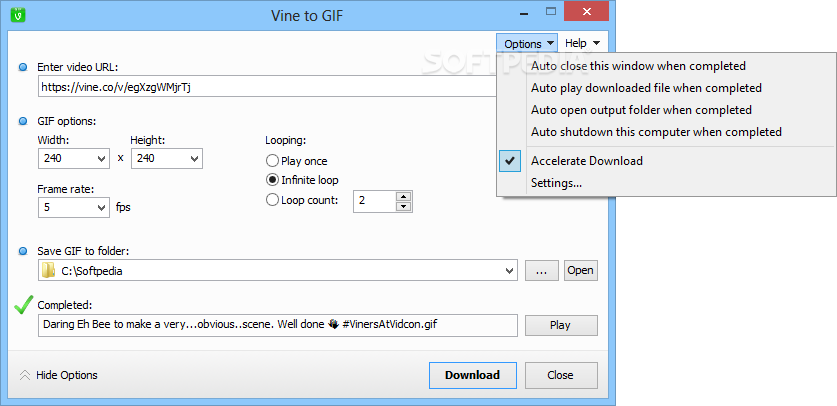The image size is (837, 406).
Task: Select the Infinite loop radio button
Action: [272, 180]
